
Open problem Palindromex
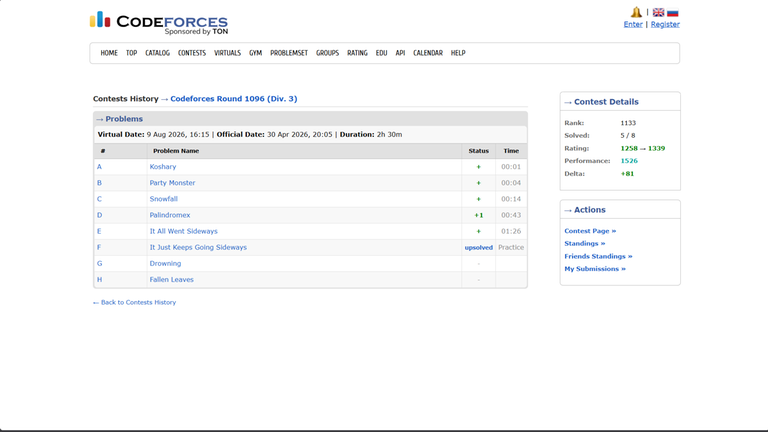[169, 215]
